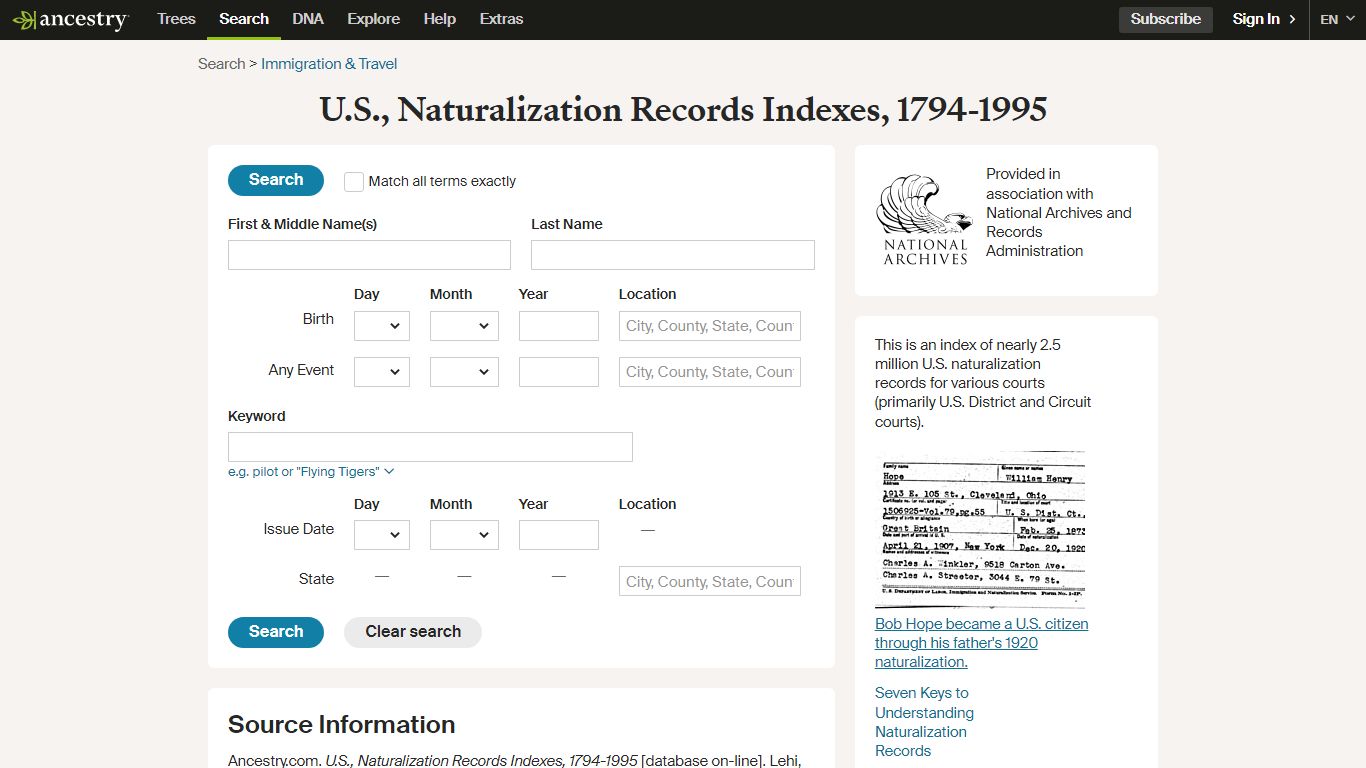Open the Bob Hope naturalization link
This screenshot has width=1366, height=768.
tap(981, 643)
